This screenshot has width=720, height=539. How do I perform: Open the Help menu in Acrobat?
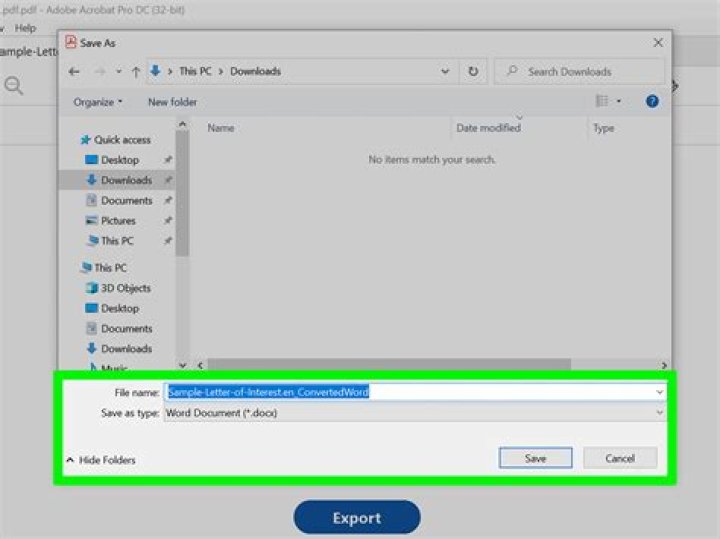coord(25,28)
